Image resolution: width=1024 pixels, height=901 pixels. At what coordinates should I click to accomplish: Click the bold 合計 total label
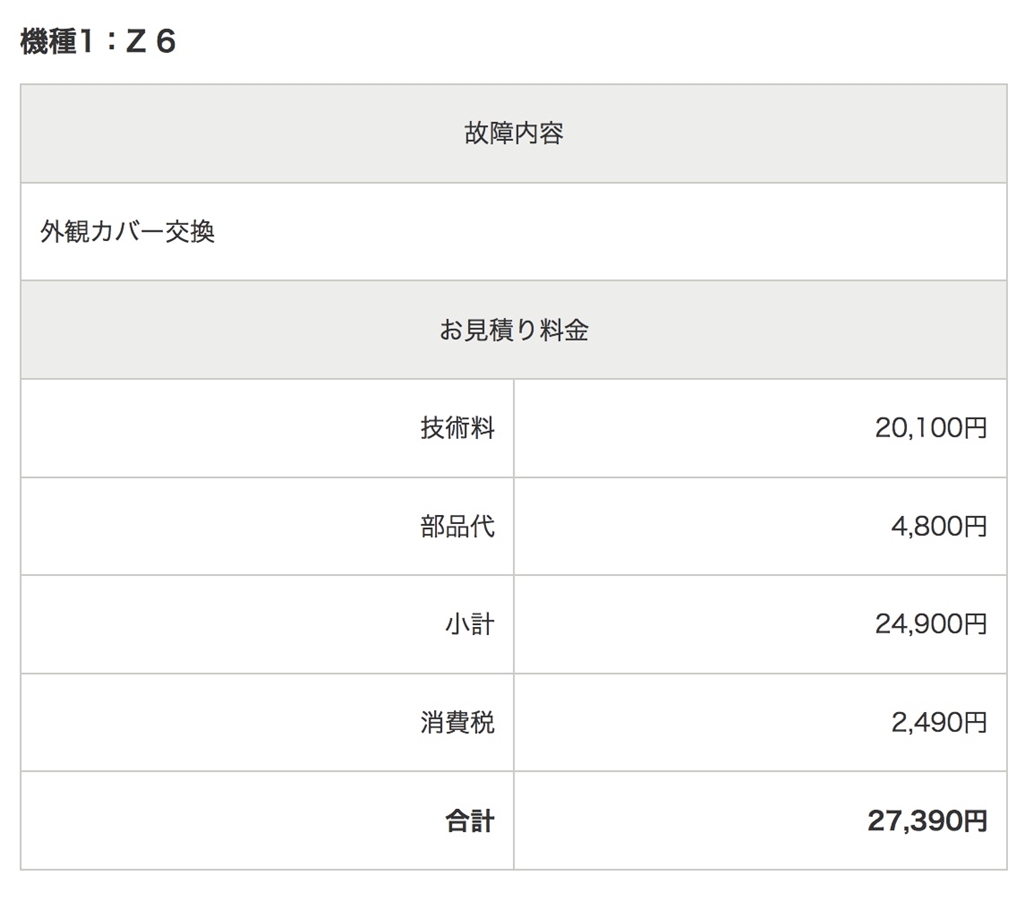tap(469, 821)
